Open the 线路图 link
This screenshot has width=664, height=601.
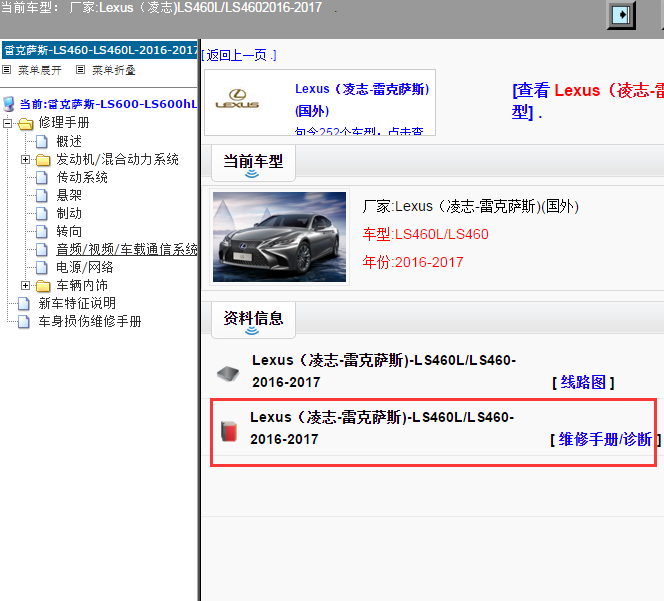[583, 382]
